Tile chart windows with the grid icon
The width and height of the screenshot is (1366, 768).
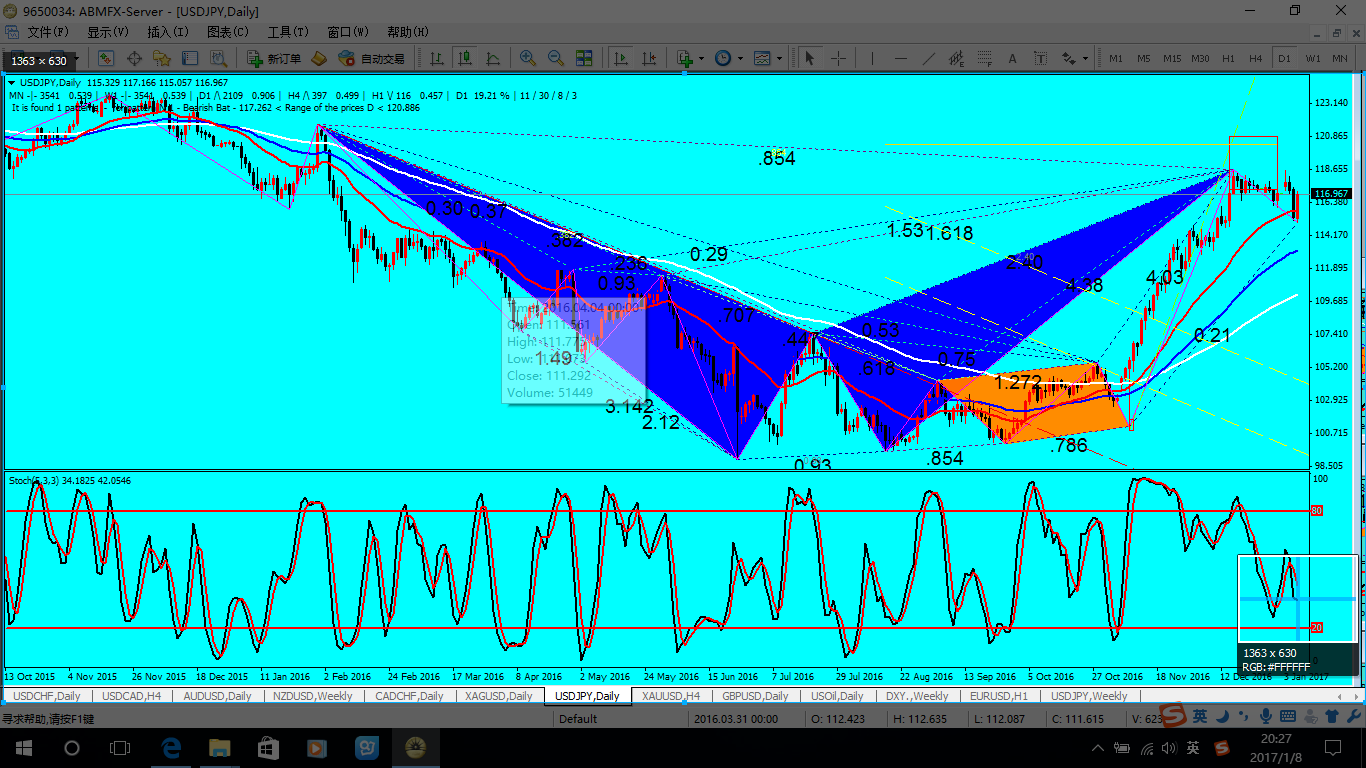pyautogui.click(x=584, y=58)
